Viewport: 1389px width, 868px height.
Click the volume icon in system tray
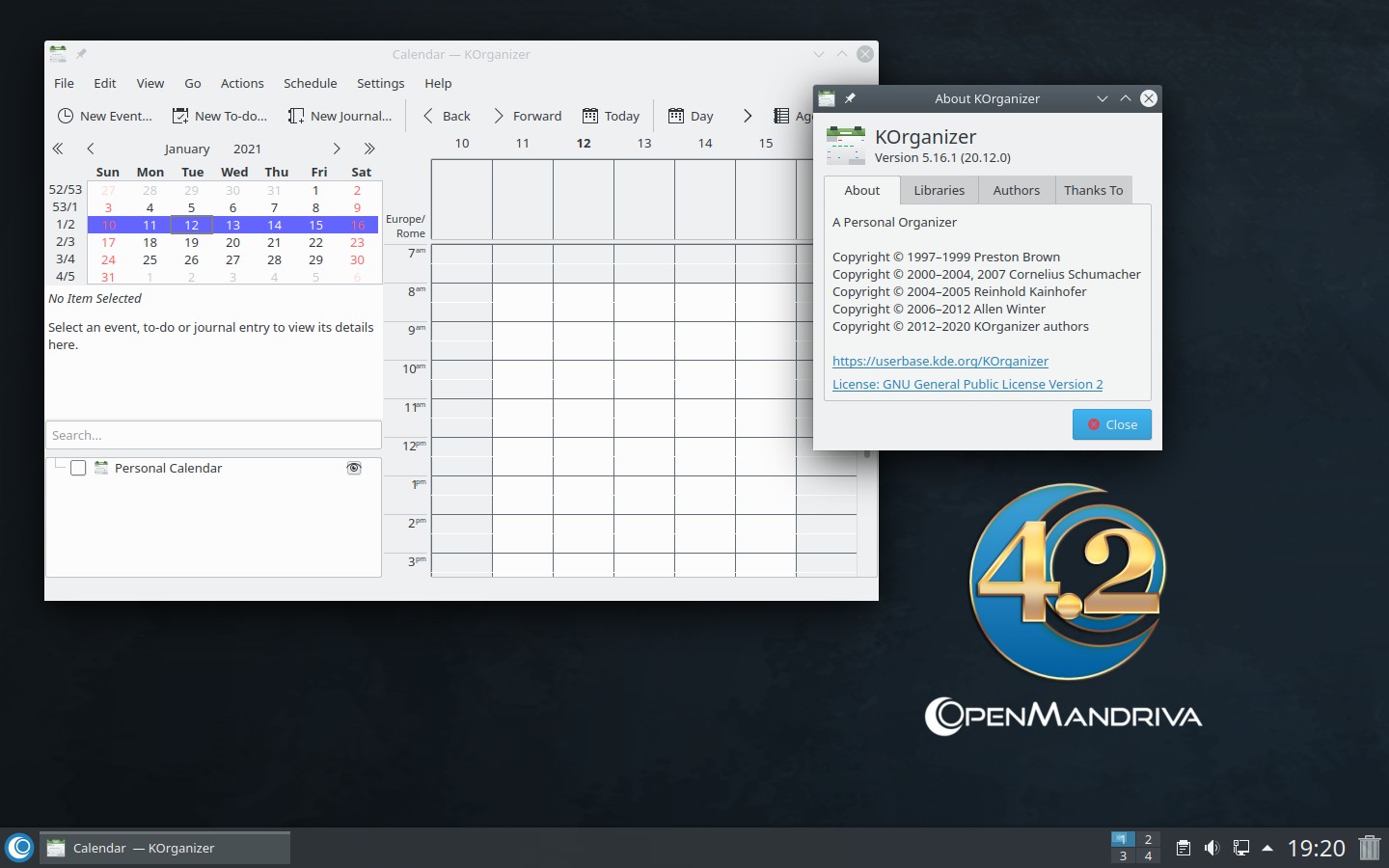(1212, 848)
